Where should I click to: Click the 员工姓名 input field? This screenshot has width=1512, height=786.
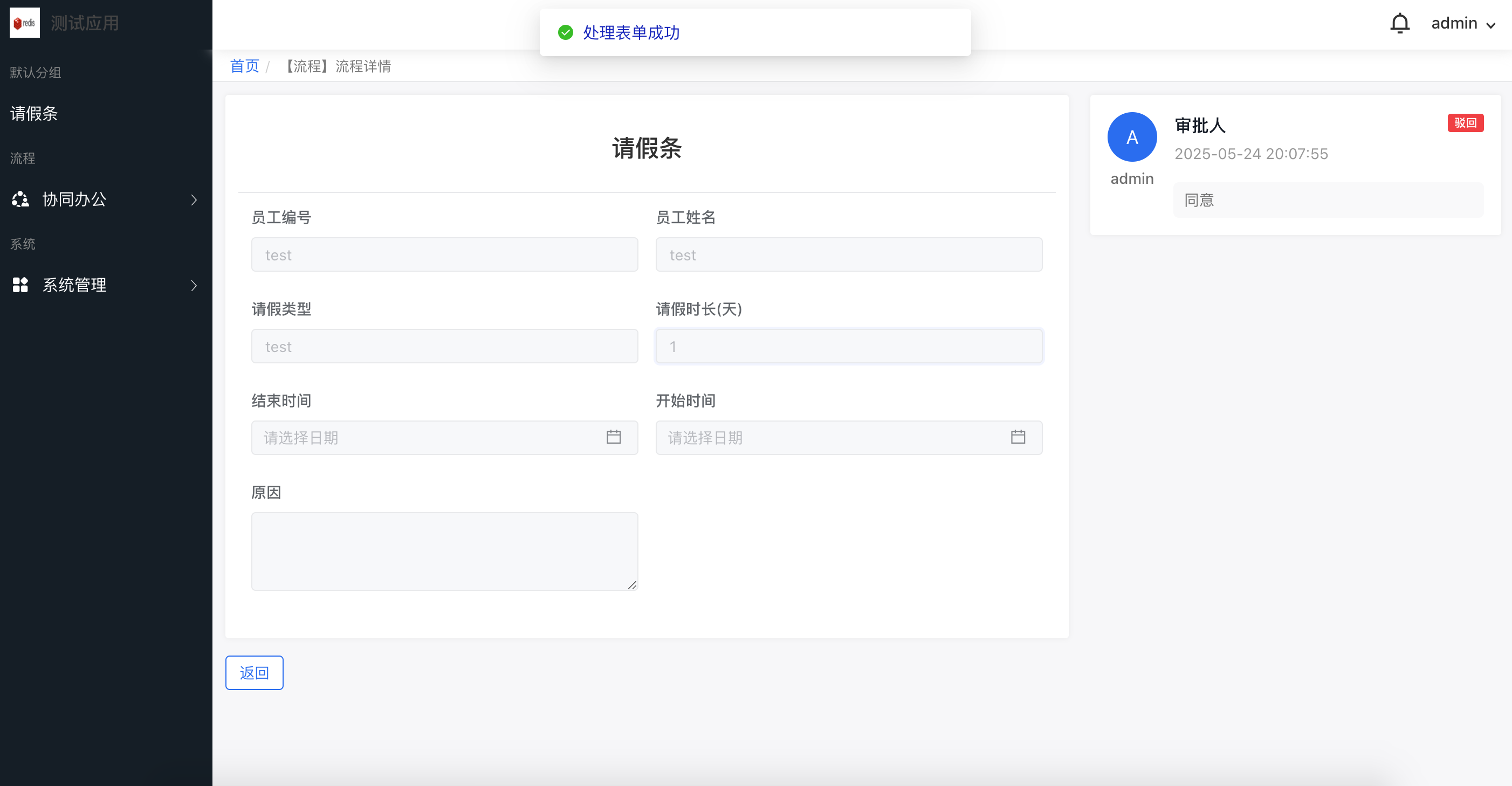(x=849, y=255)
